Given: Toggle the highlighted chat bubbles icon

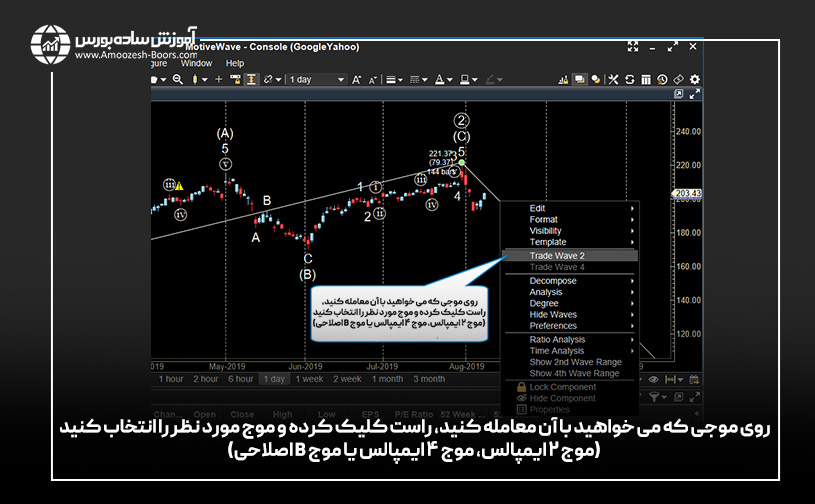Looking at the screenshot, I should point(579,79).
